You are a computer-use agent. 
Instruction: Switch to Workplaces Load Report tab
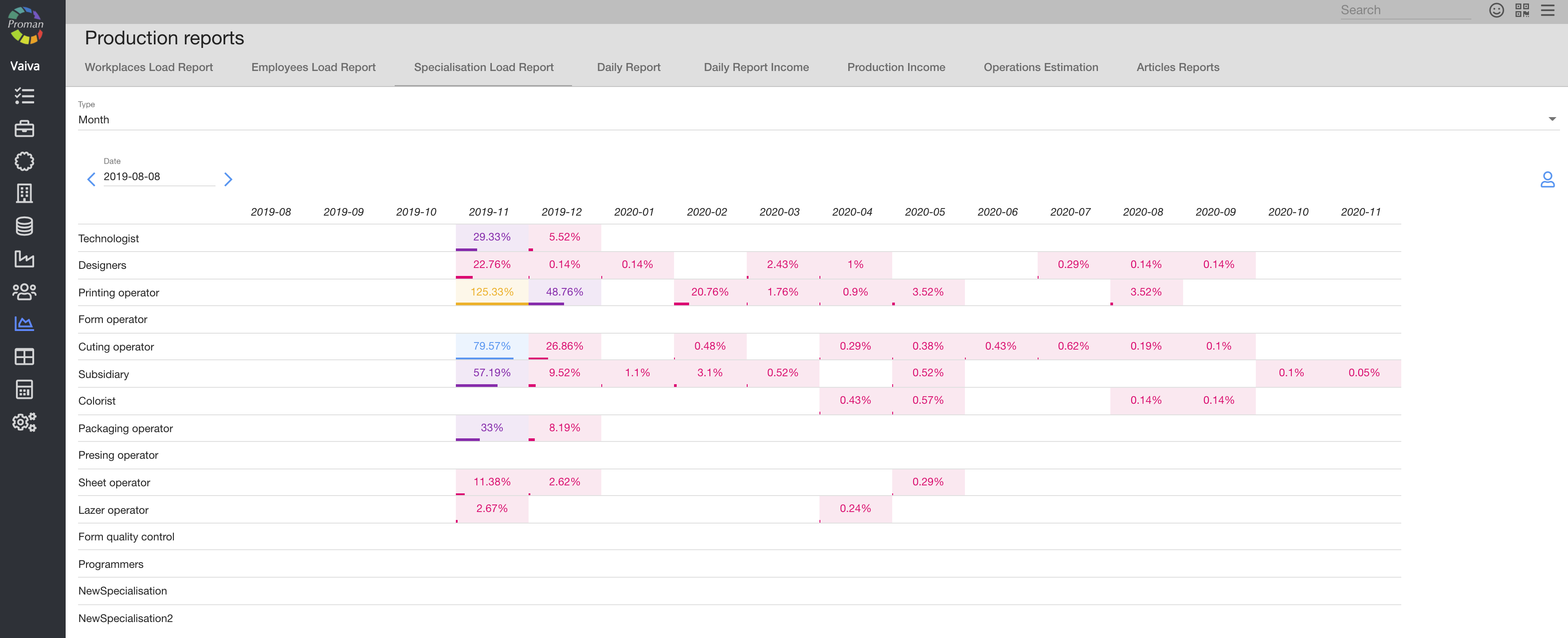tap(149, 67)
